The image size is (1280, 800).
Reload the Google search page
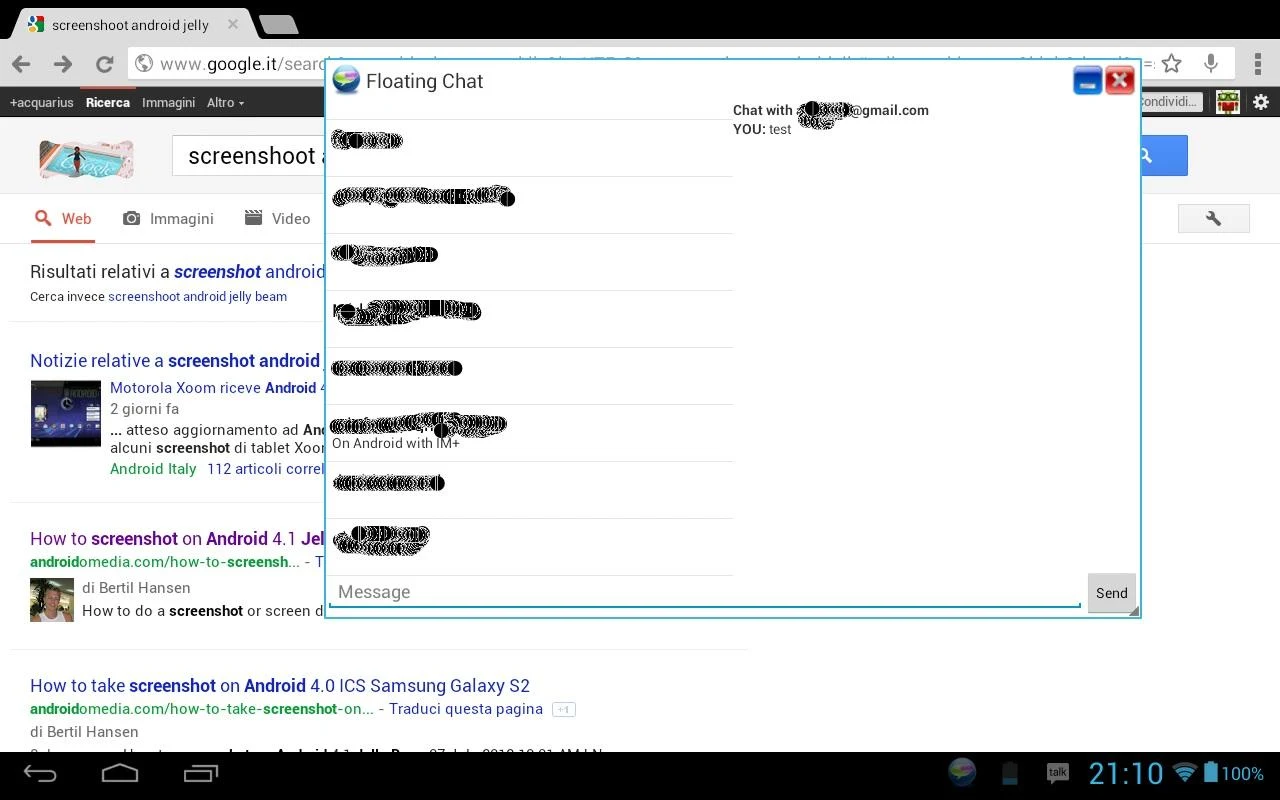[x=104, y=64]
